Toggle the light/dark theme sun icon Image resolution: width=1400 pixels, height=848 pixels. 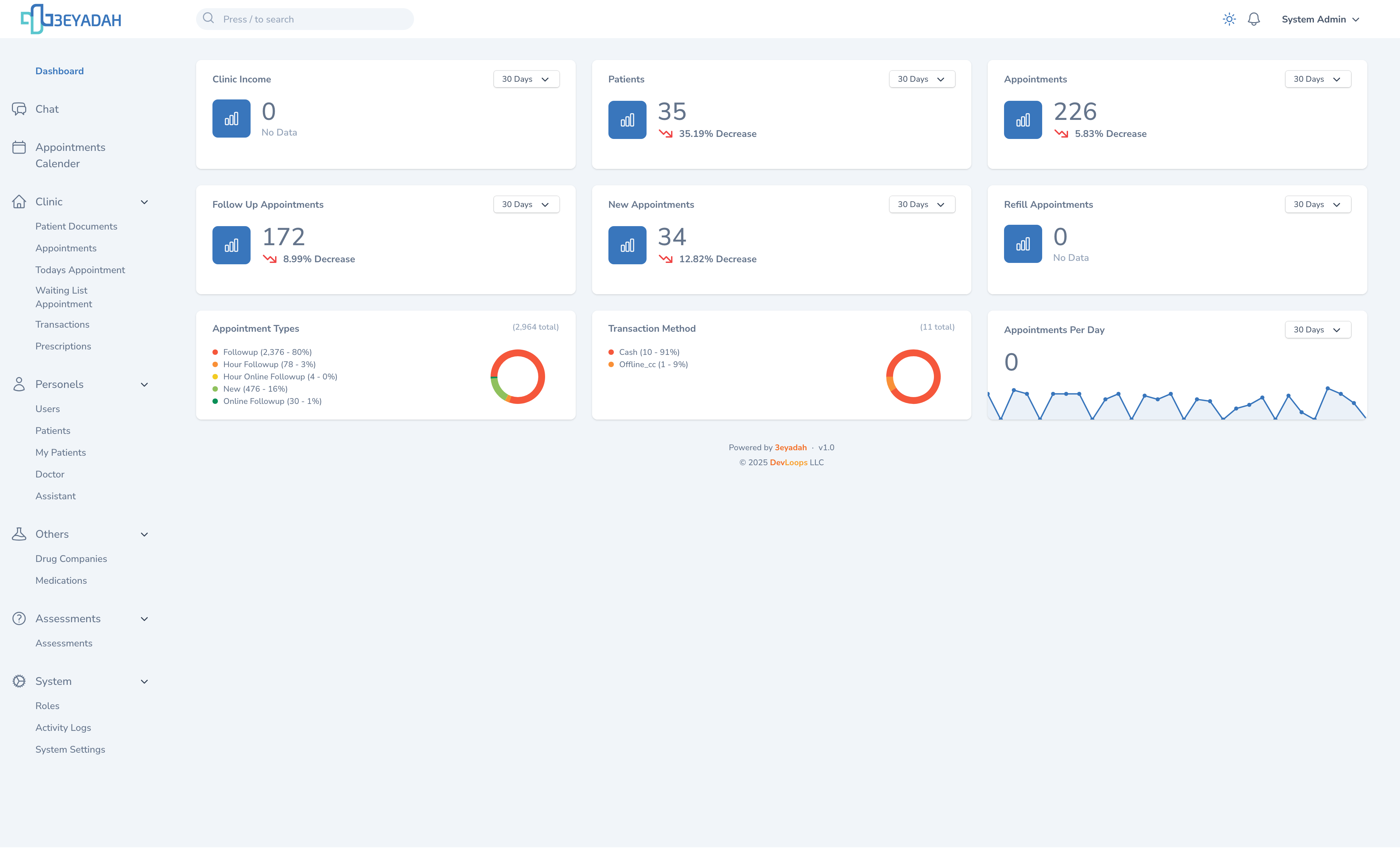tap(1229, 19)
